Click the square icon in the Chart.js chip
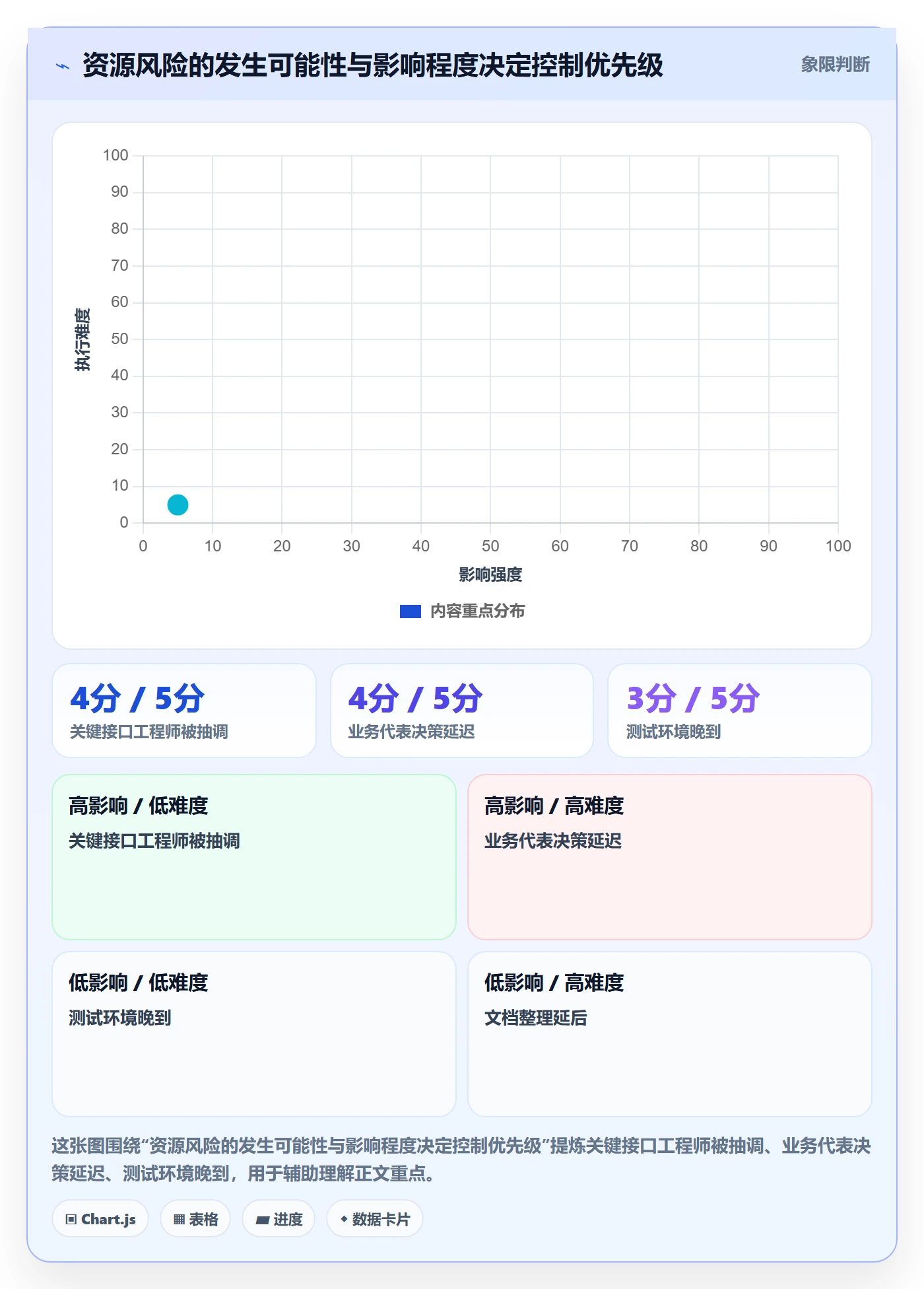This screenshot has height=1289, width=924. pyautogui.click(x=71, y=1220)
